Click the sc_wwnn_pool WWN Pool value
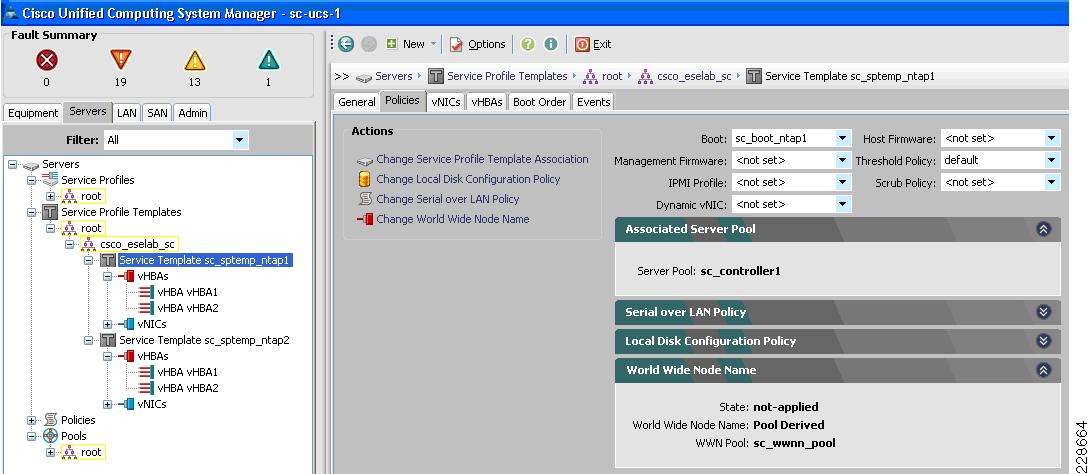The width and height of the screenshot is (1088, 474). coord(794,443)
